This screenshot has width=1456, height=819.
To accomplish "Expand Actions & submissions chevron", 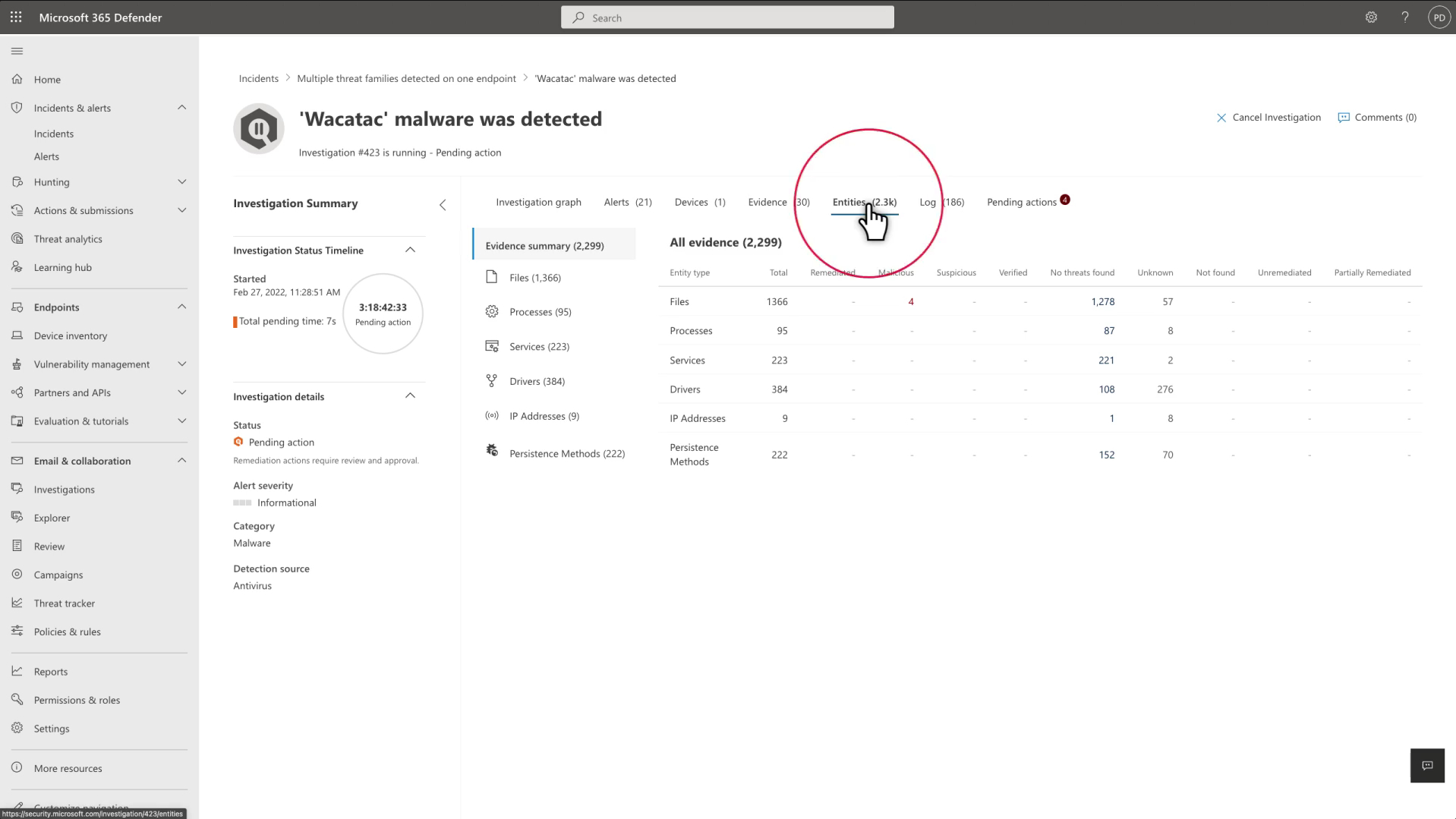I will [x=182, y=210].
